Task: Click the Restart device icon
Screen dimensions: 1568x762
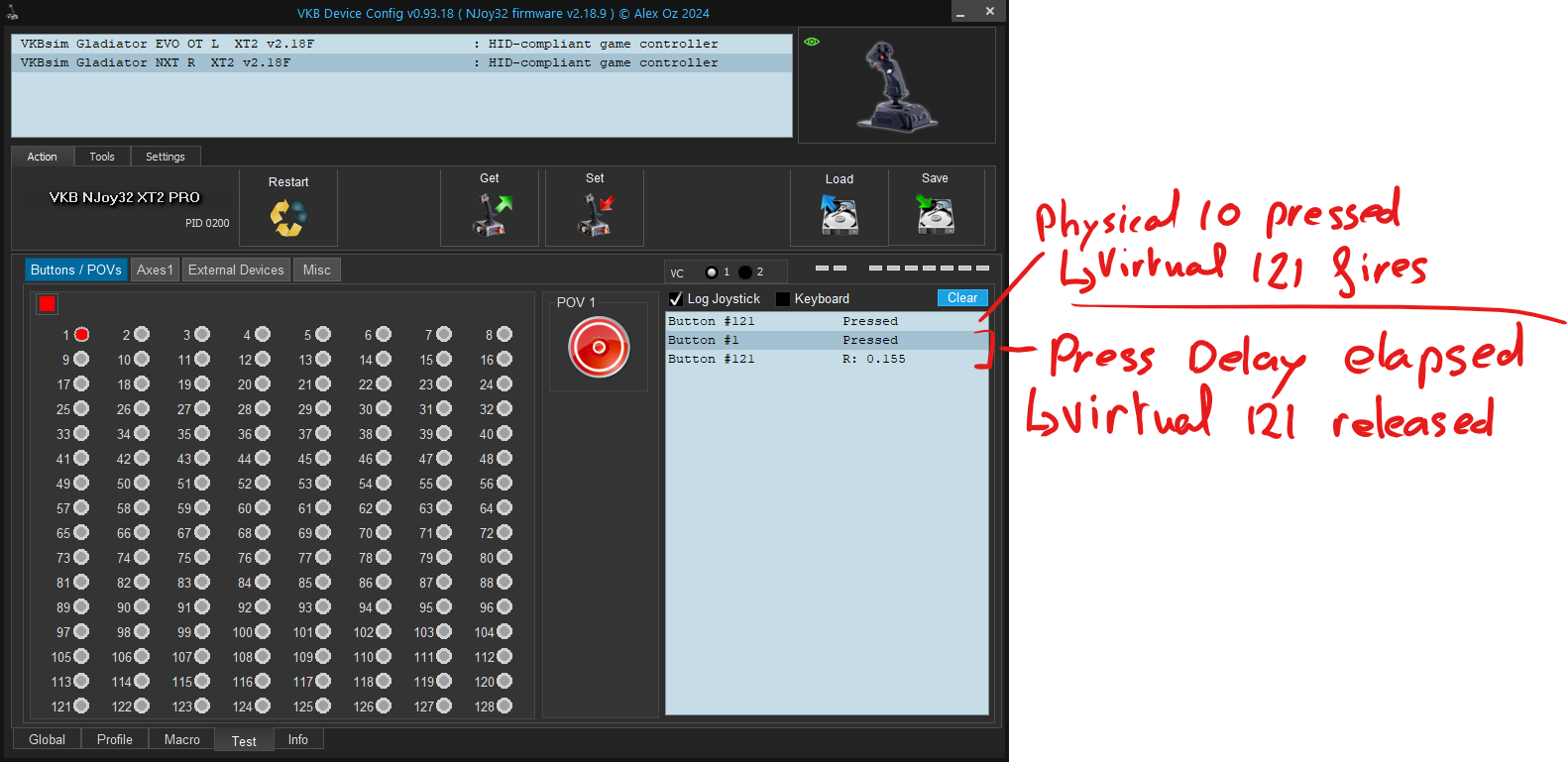Action: point(287,218)
